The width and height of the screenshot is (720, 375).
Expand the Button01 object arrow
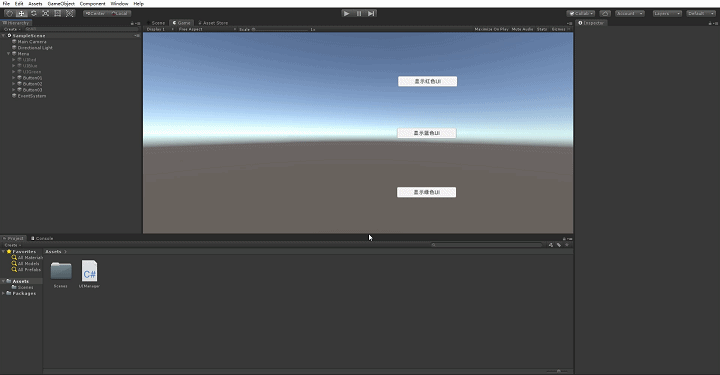coord(14,78)
